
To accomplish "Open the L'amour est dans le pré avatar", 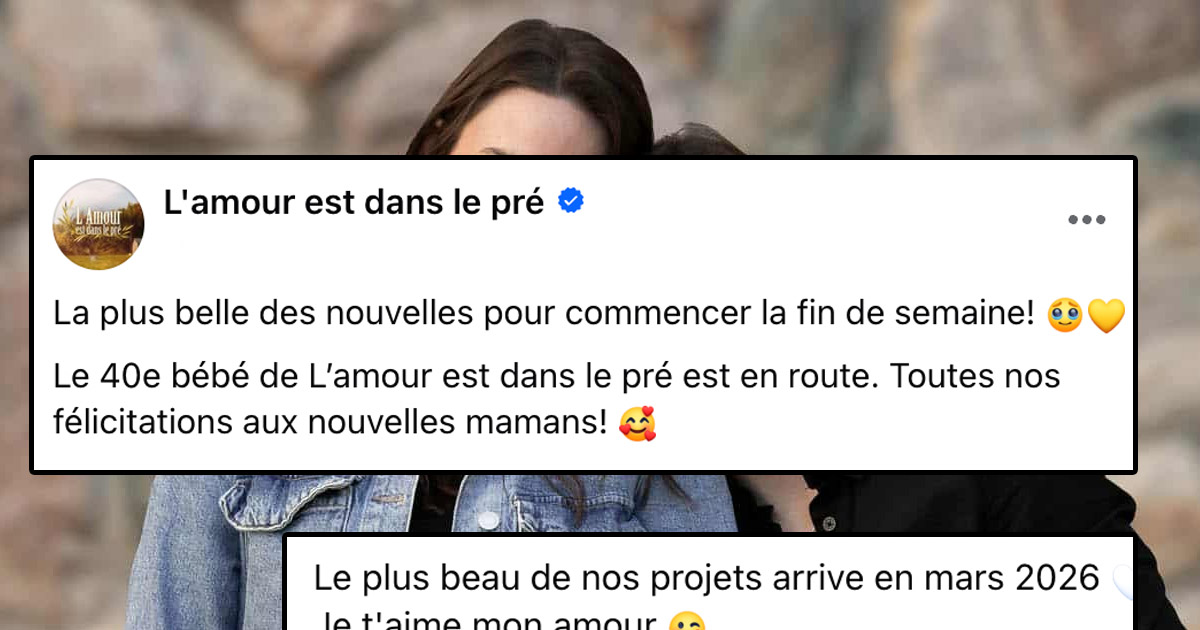I will (x=98, y=224).
